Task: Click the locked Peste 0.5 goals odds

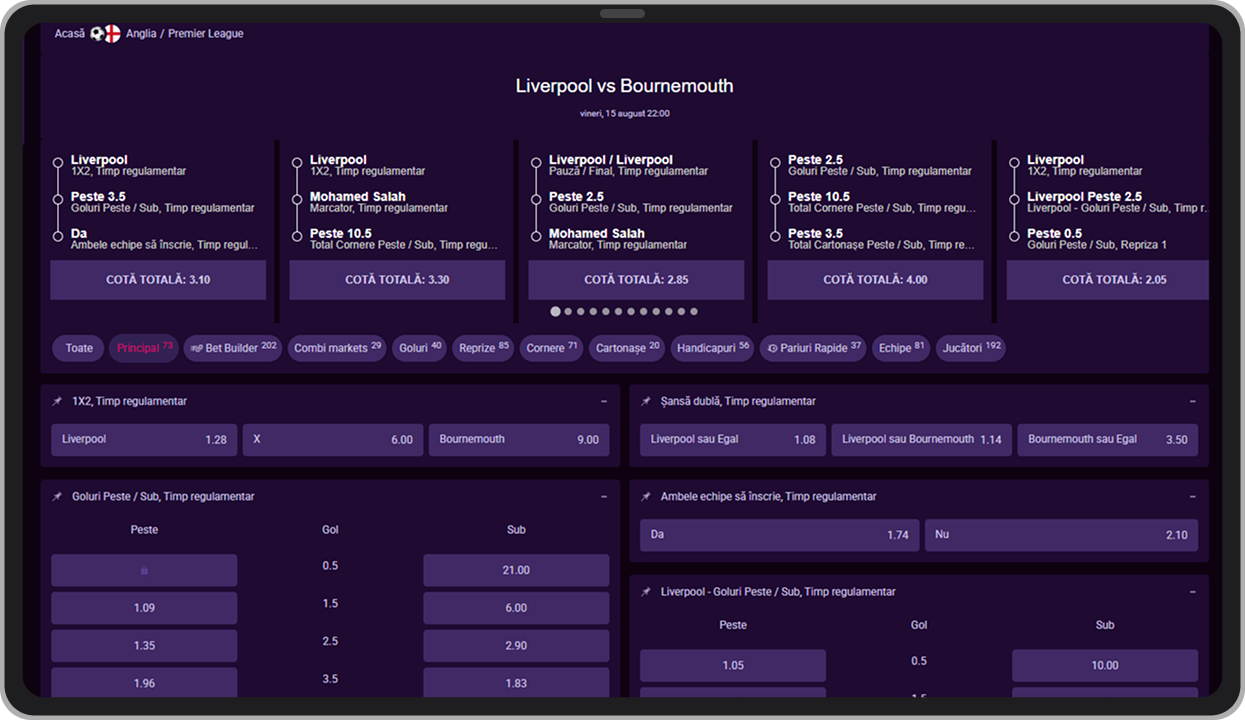Action: 144,570
